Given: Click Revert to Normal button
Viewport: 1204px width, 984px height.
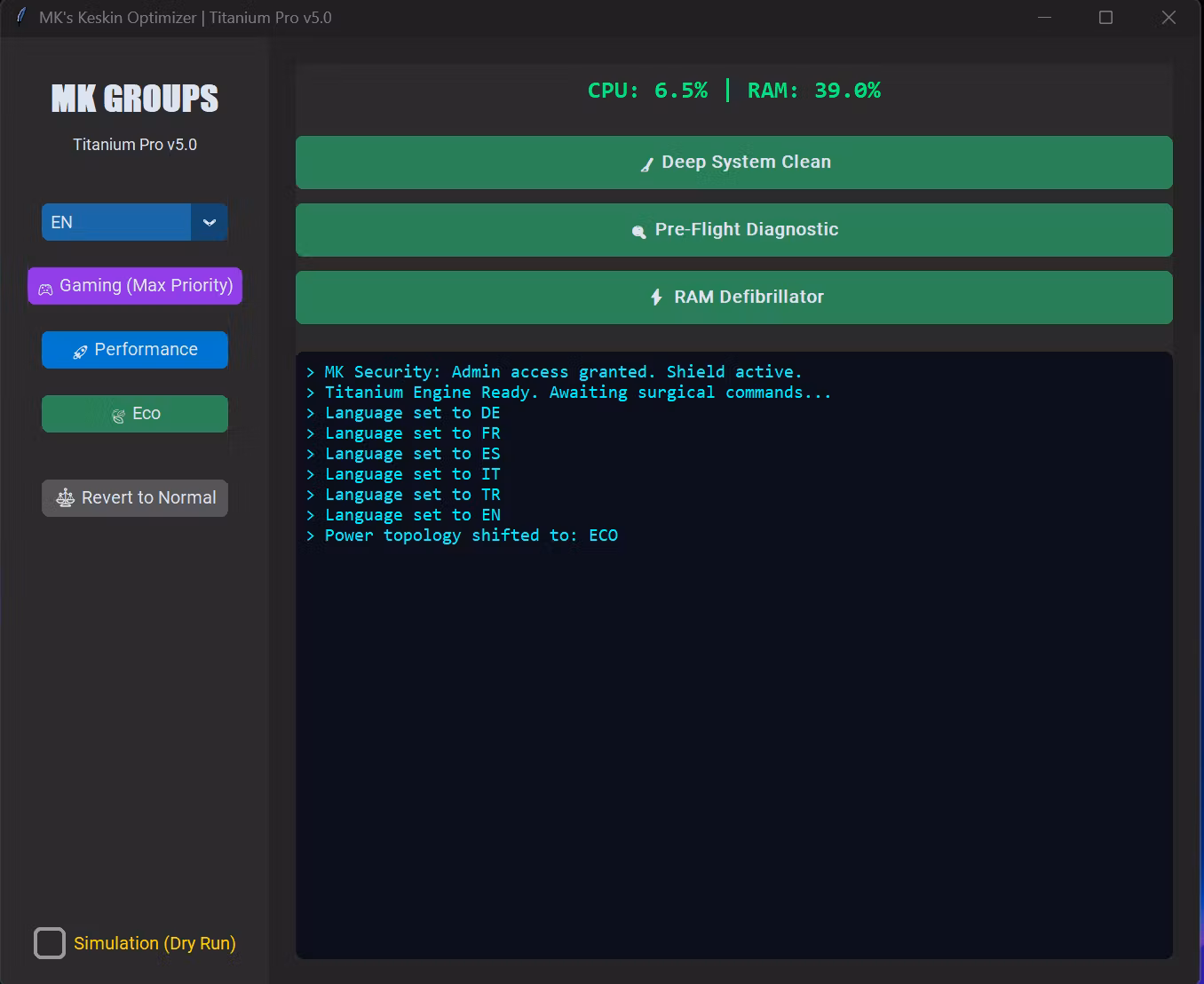Looking at the screenshot, I should pyautogui.click(x=135, y=498).
